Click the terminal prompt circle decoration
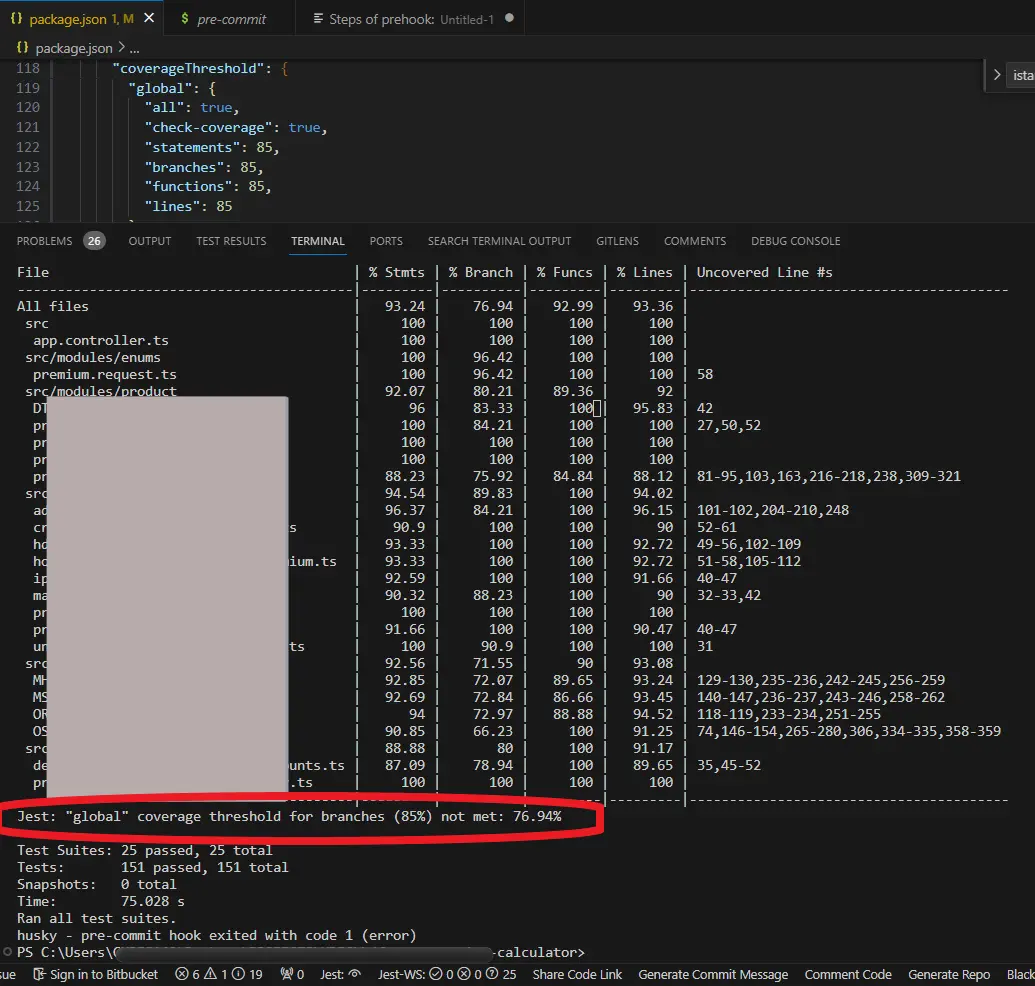The image size is (1035, 986). [7, 952]
